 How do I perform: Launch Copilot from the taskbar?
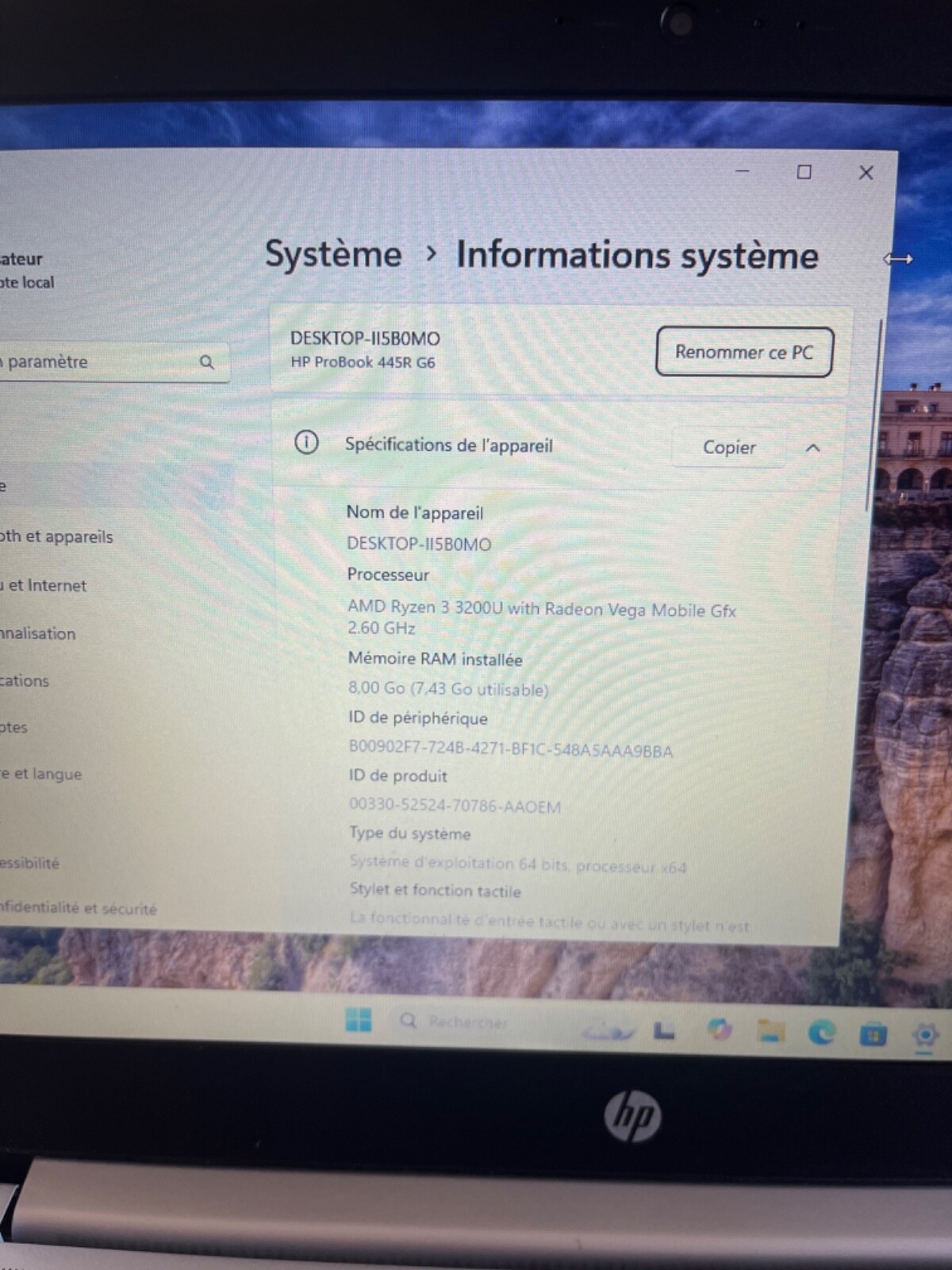point(720,1029)
